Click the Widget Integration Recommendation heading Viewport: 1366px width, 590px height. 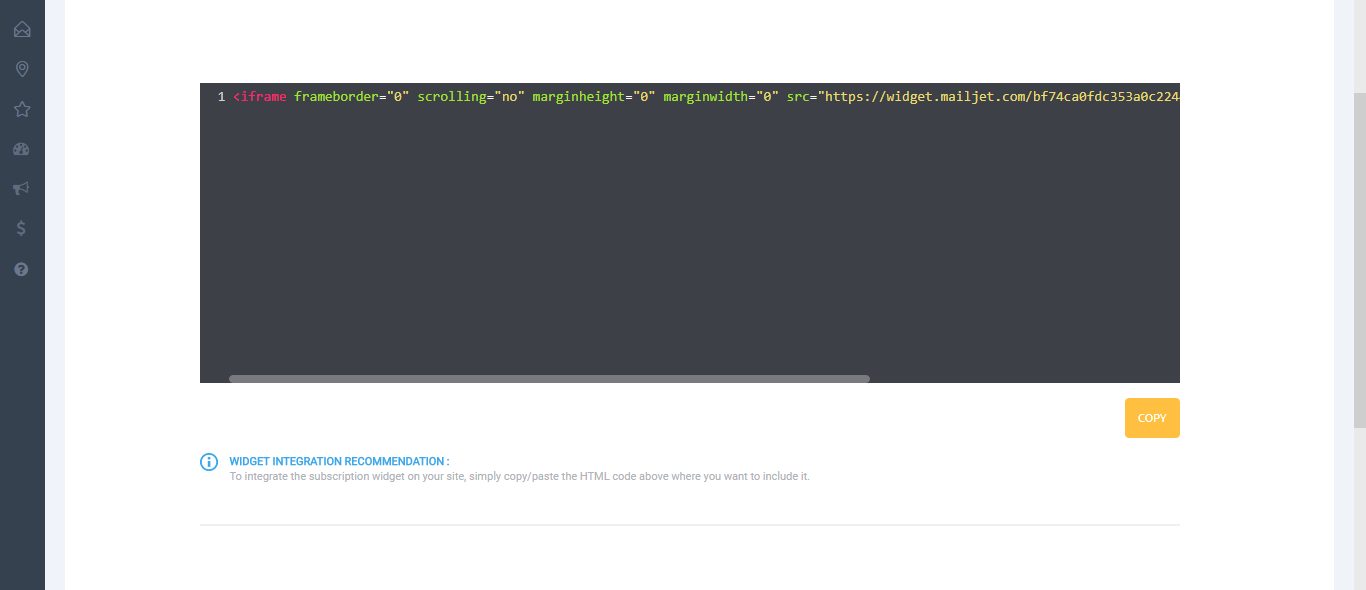tap(339, 462)
